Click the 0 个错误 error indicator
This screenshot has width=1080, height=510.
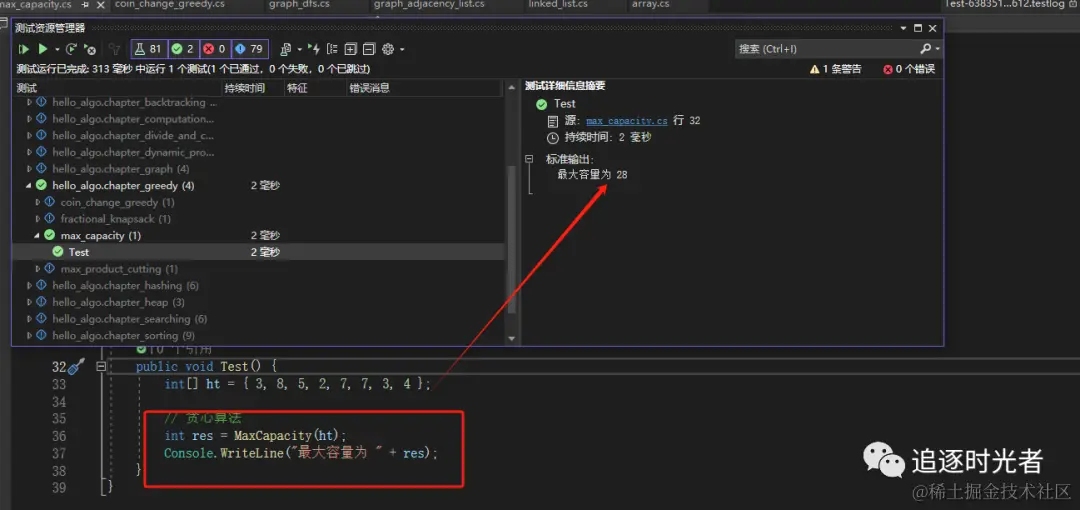pos(909,69)
